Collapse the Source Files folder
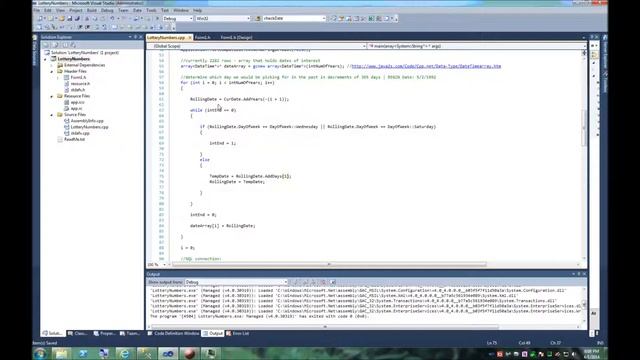This screenshot has width=640, height=360. tap(52, 115)
